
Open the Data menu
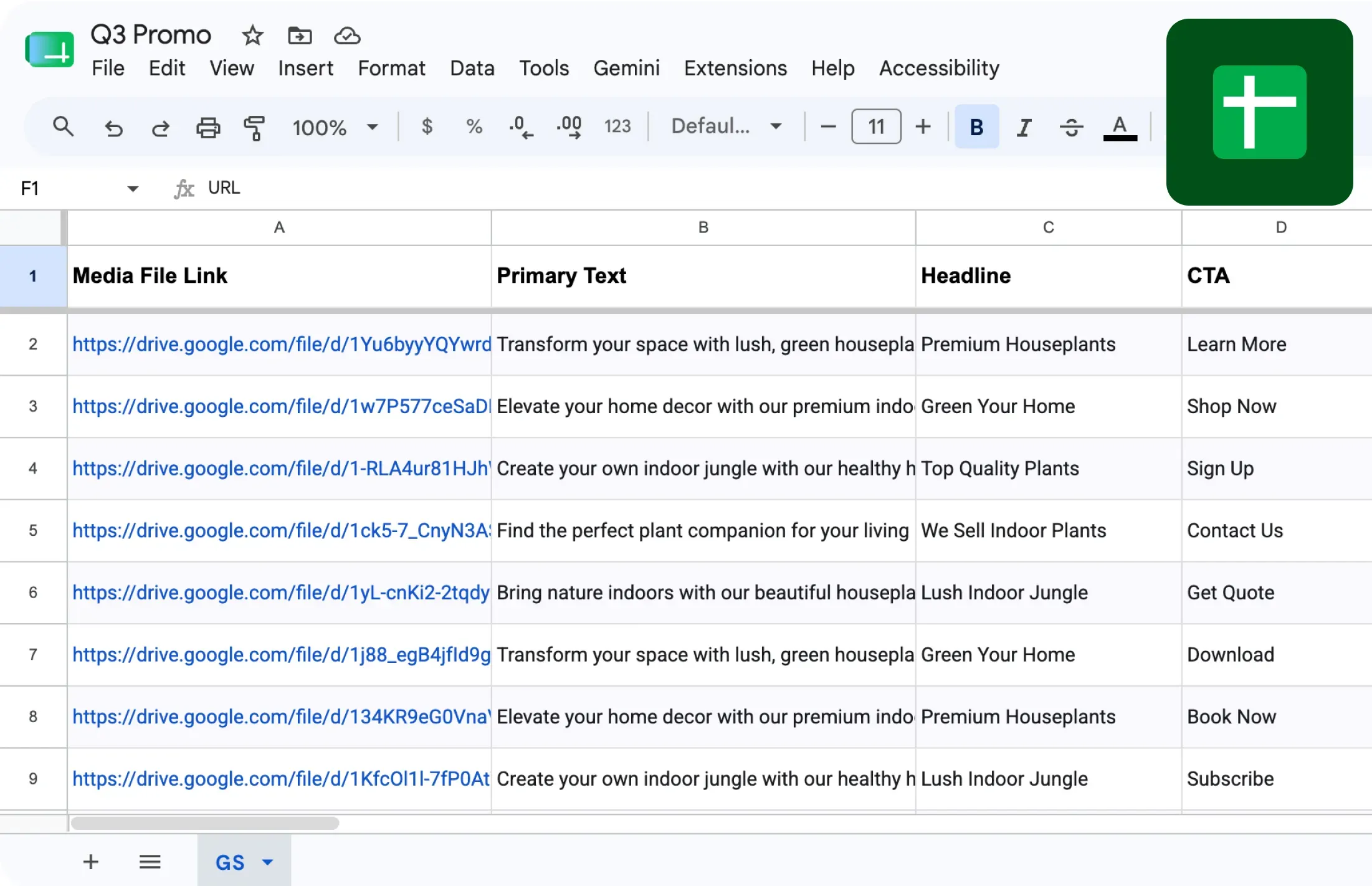click(x=472, y=68)
